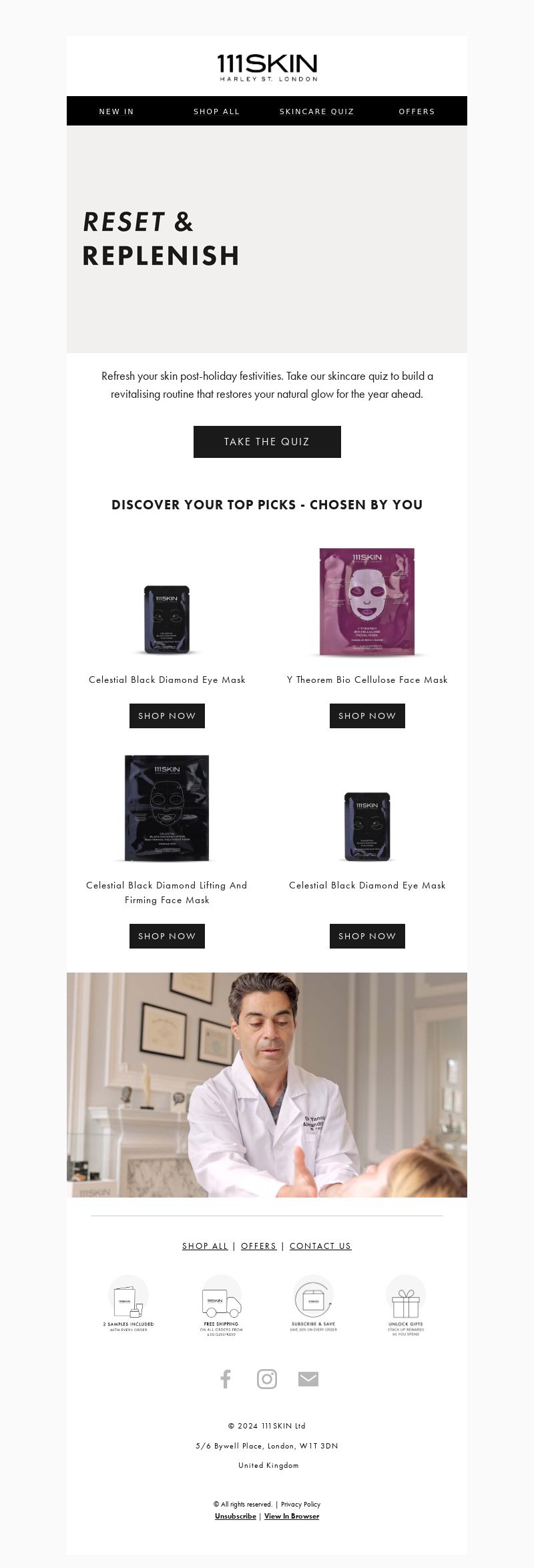
Task: Click the Unsubscribe link
Action: pos(236,1516)
